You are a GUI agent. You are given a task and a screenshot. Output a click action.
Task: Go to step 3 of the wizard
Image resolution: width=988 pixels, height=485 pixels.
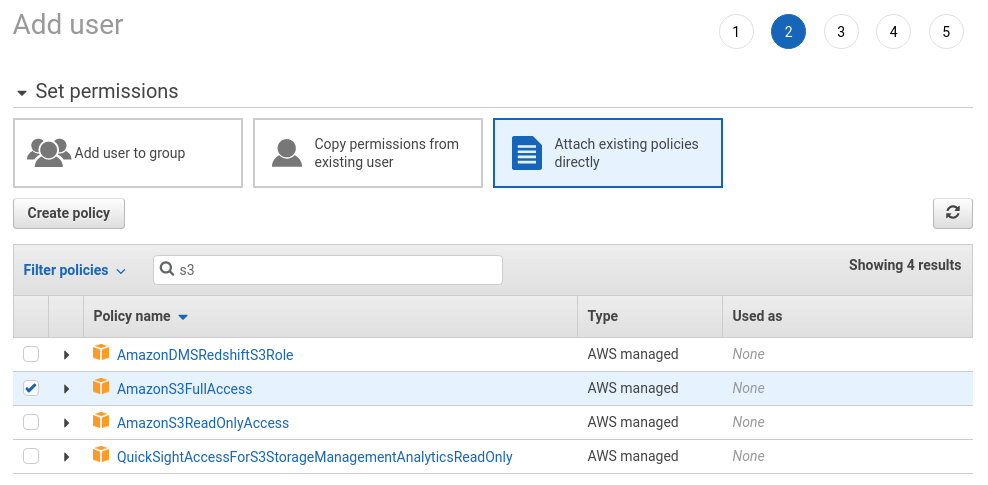tap(841, 32)
